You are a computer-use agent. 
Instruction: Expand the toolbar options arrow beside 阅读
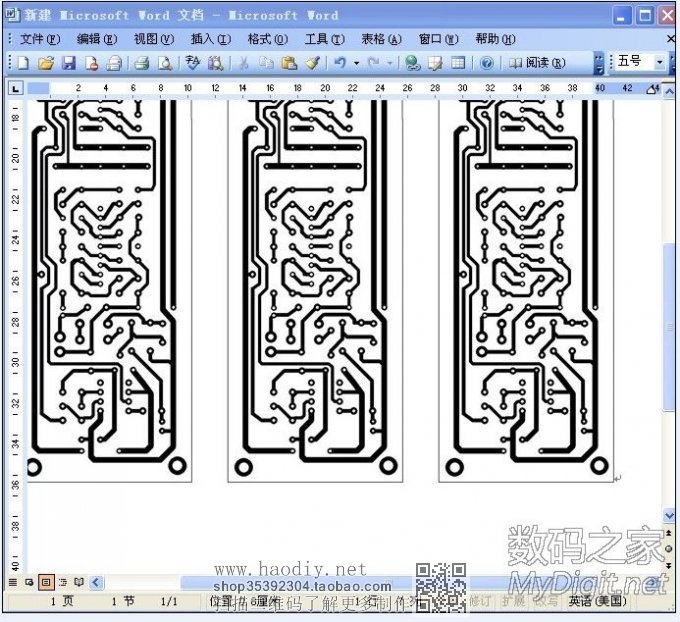tap(599, 63)
